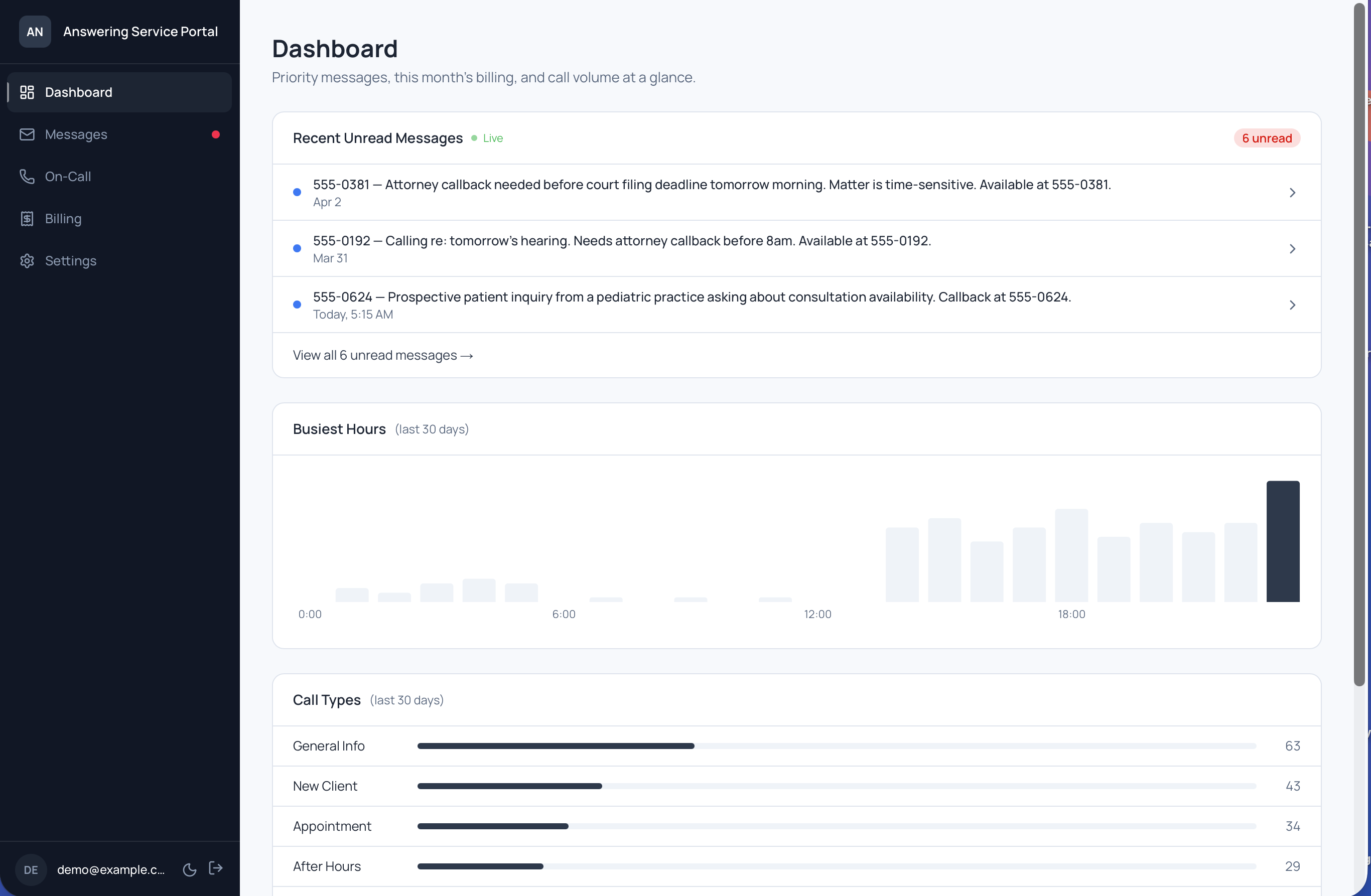Screen dimensions: 1371x896
Task: Click the AN portal logo badge
Action: [35, 32]
